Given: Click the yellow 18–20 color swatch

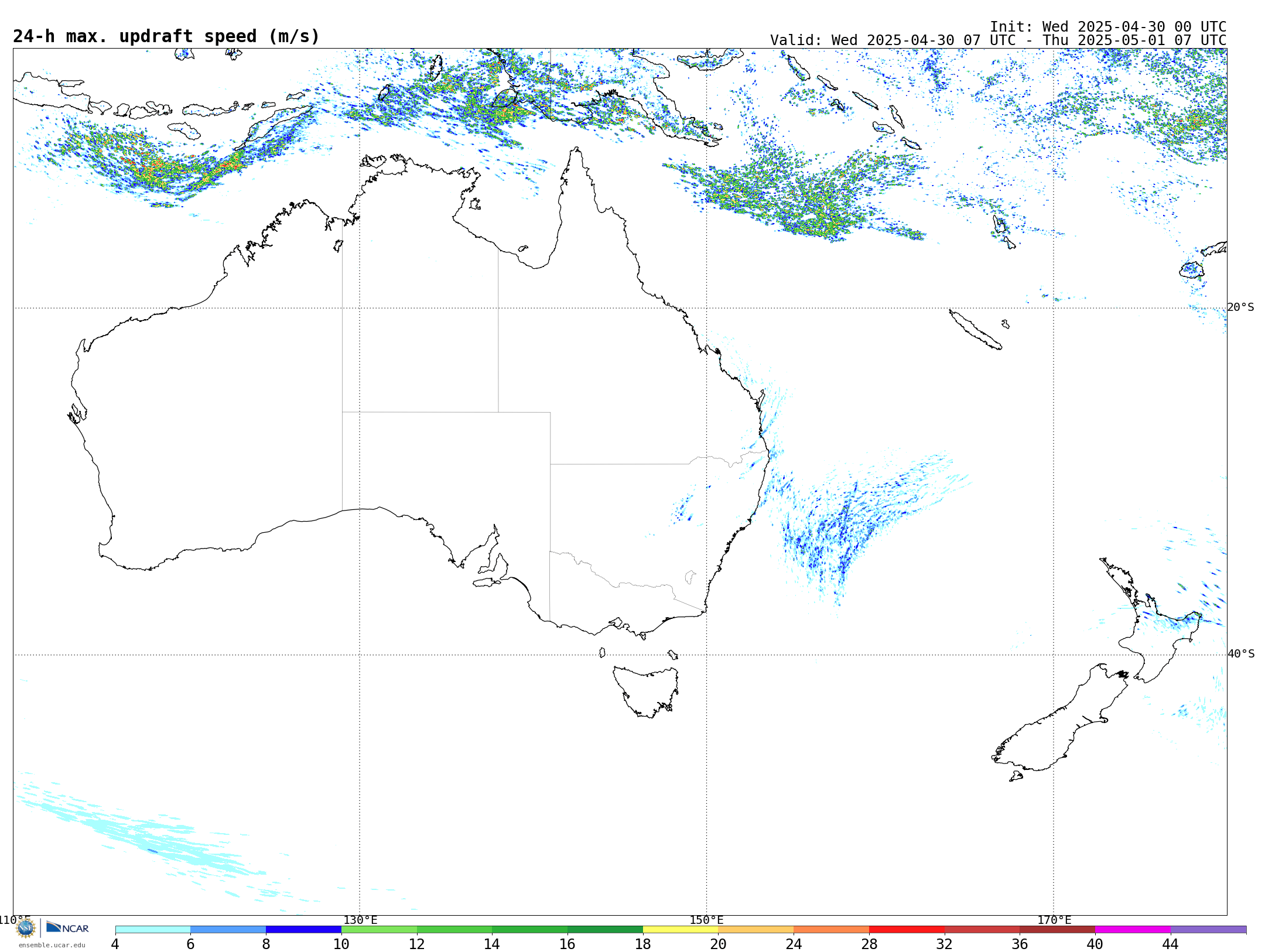Looking at the screenshot, I should pyautogui.click(x=681, y=930).
